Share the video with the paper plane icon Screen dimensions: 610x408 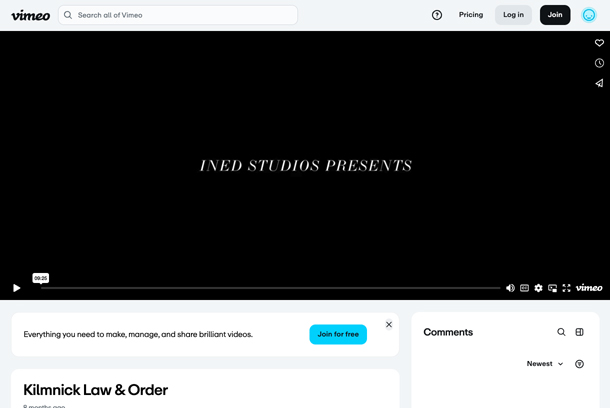point(599,83)
